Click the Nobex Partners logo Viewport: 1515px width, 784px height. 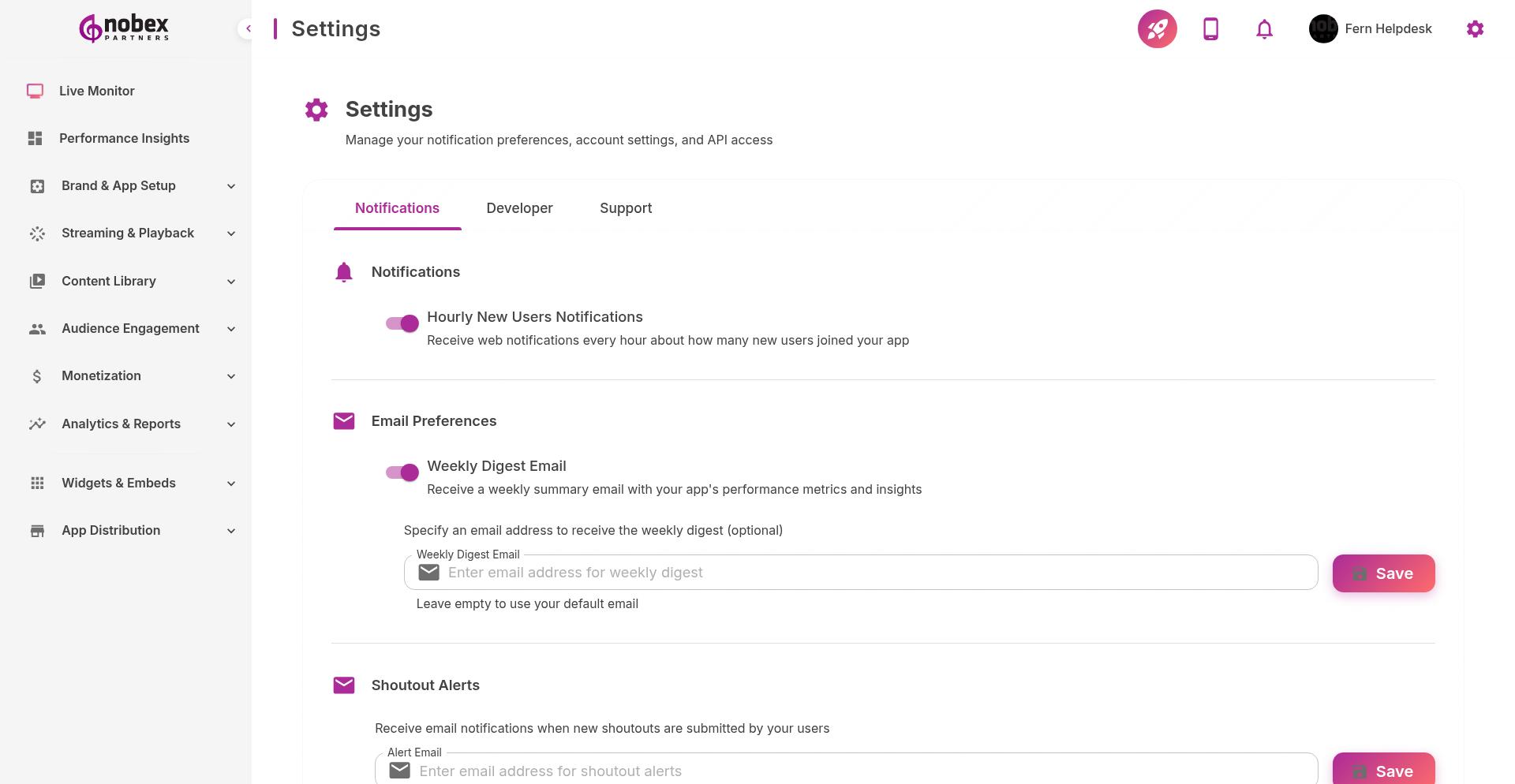(x=122, y=28)
